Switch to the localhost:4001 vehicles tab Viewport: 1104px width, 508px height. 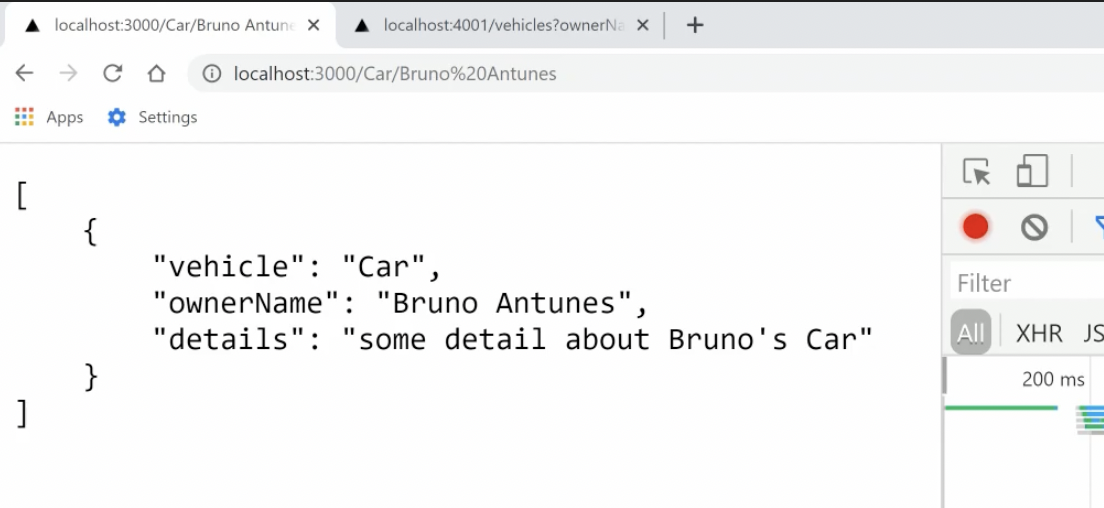tap(493, 25)
